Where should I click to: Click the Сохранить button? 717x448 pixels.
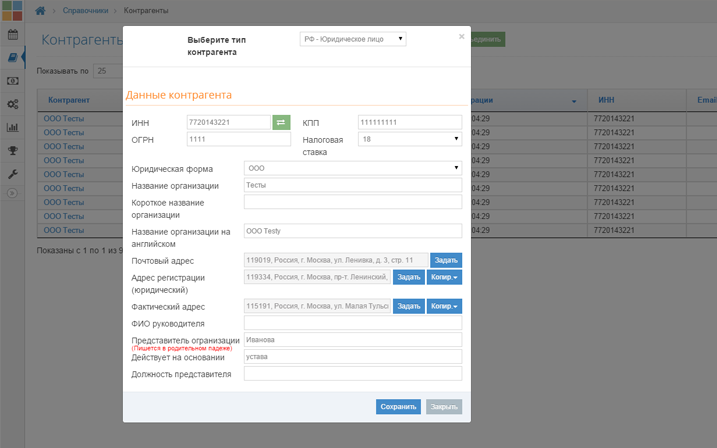(398, 407)
